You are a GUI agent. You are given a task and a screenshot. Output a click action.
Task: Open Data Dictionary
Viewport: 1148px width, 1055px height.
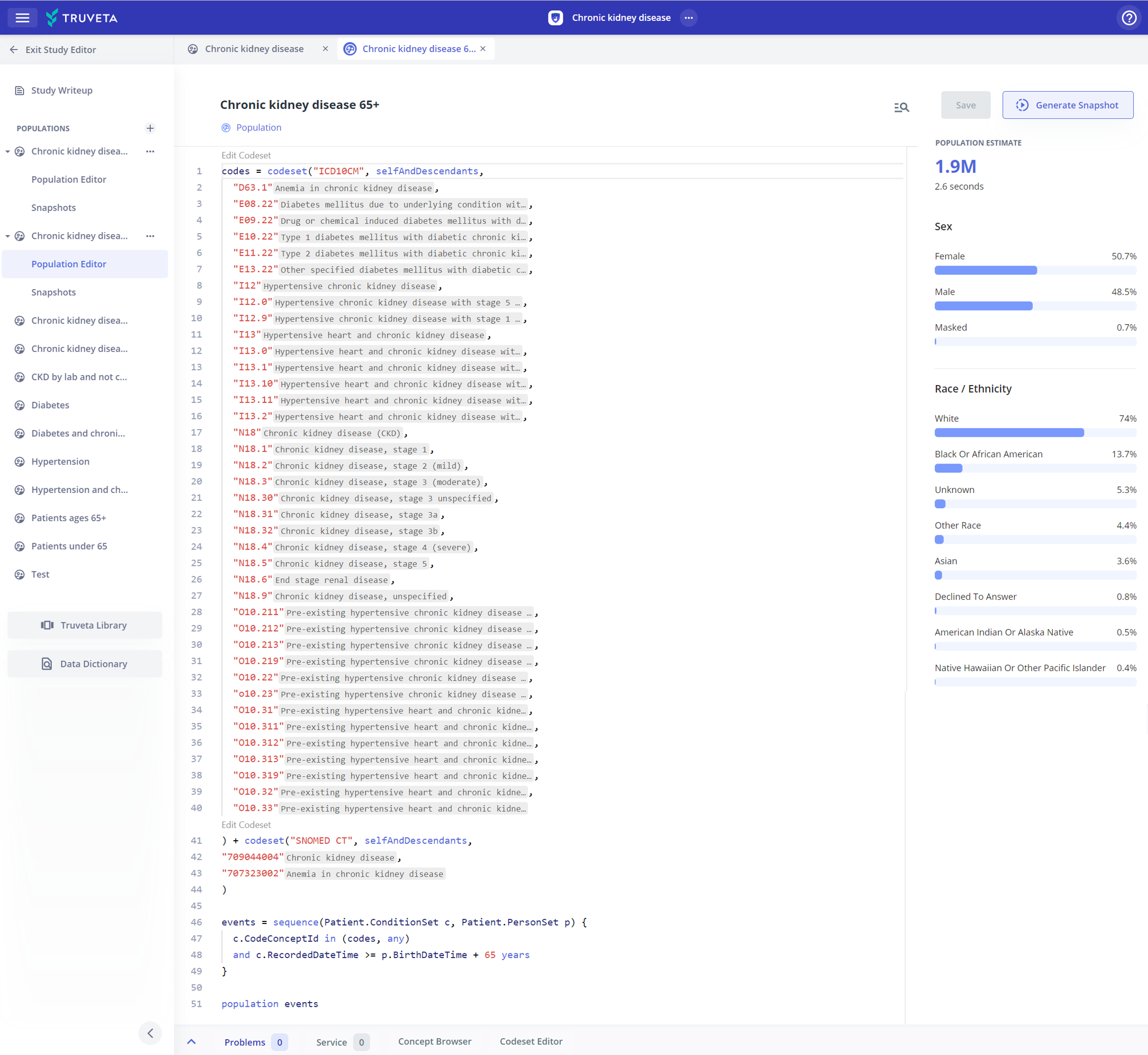pos(84,664)
